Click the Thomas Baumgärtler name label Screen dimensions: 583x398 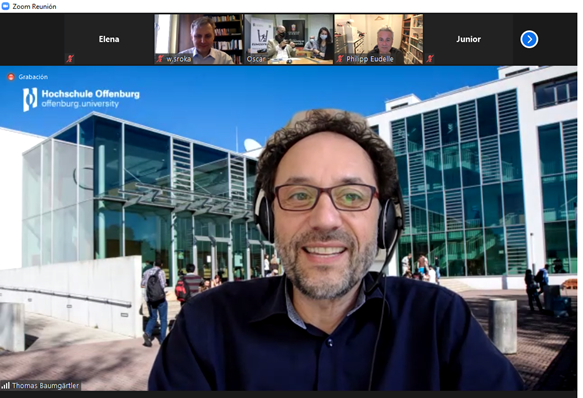coord(45,386)
